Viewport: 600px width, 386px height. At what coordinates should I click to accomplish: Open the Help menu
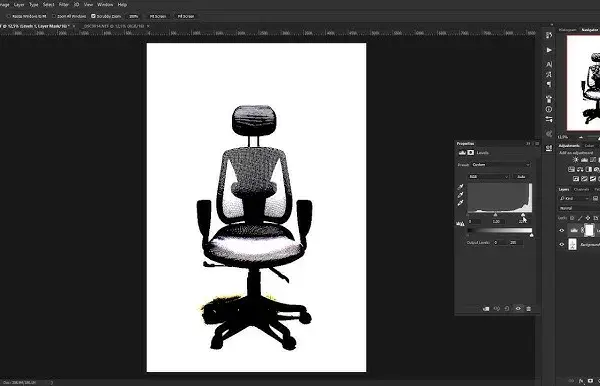tap(122, 5)
